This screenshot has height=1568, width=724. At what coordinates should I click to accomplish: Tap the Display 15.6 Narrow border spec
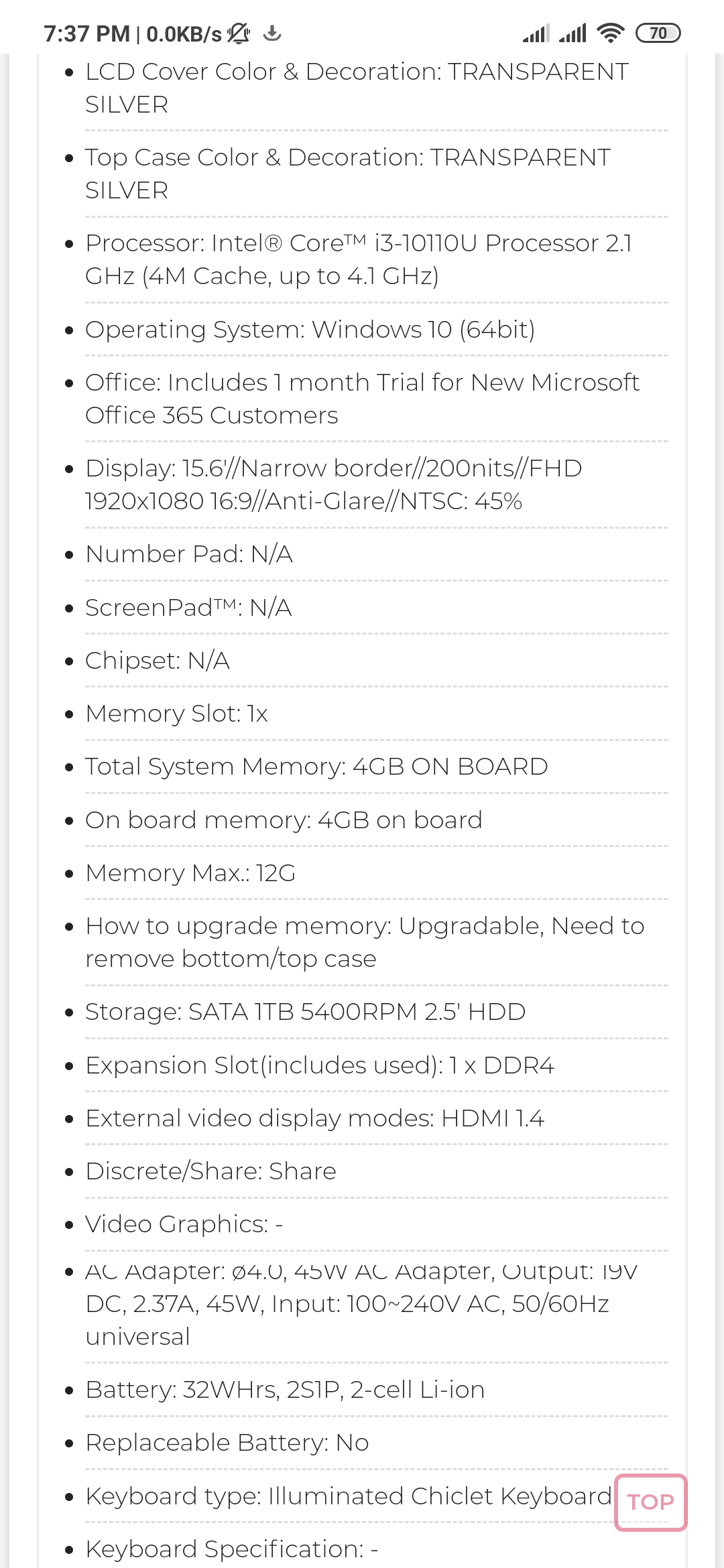(x=334, y=484)
